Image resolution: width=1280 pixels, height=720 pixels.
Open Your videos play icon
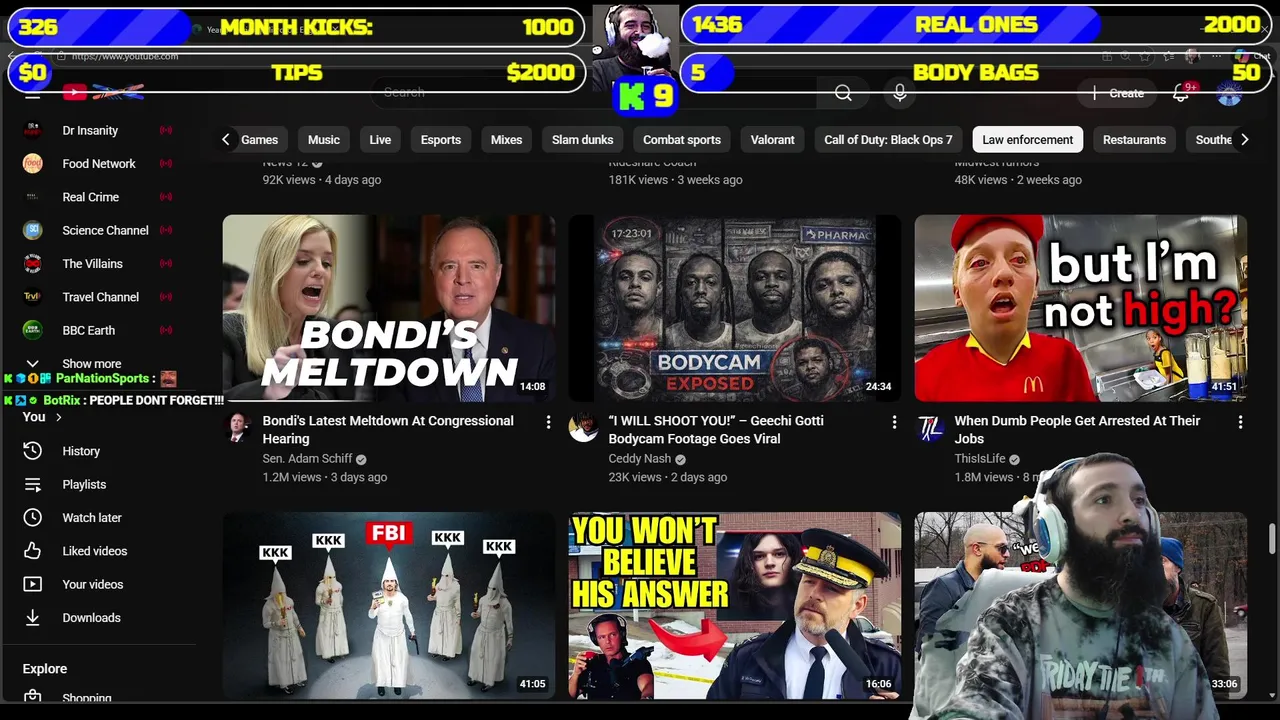coord(32,584)
